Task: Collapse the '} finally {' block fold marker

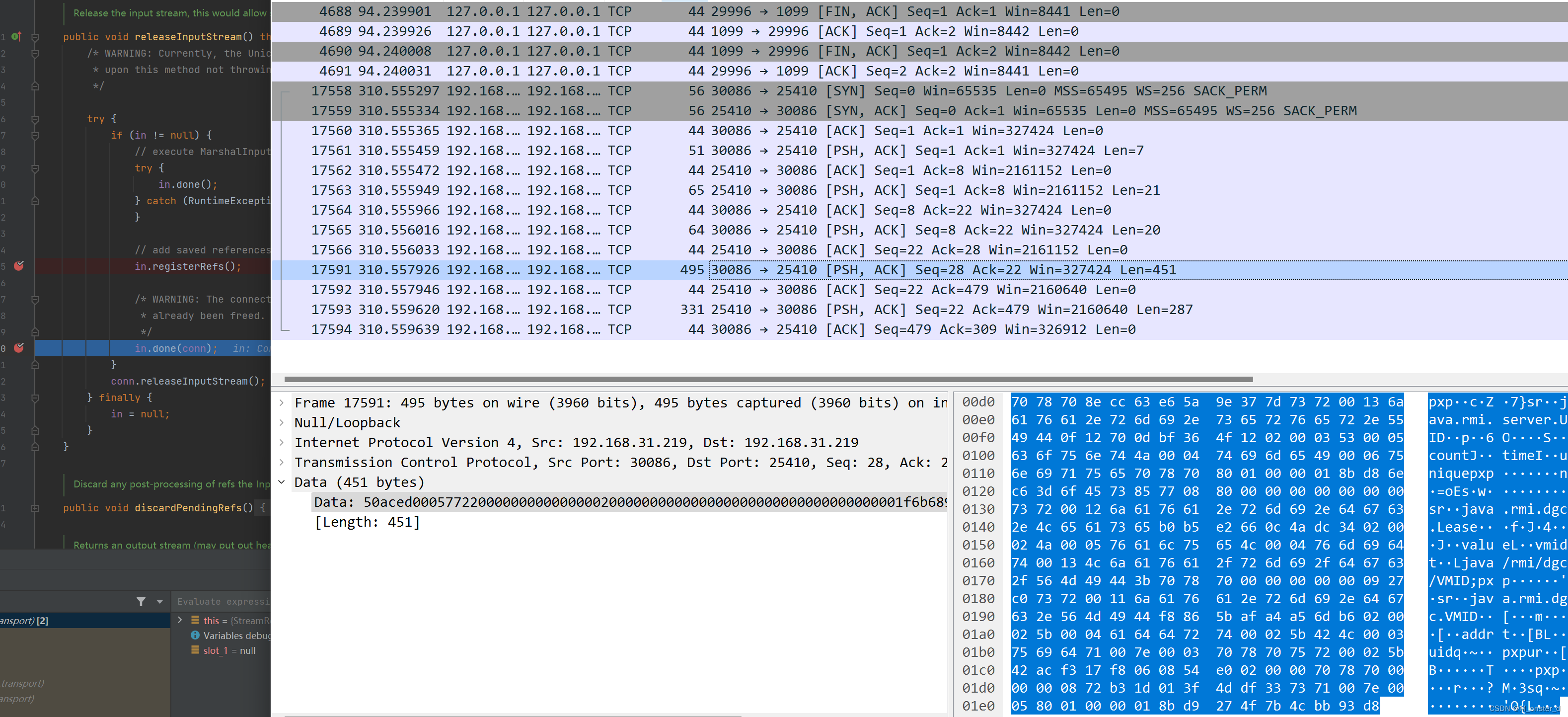Action: (35, 398)
